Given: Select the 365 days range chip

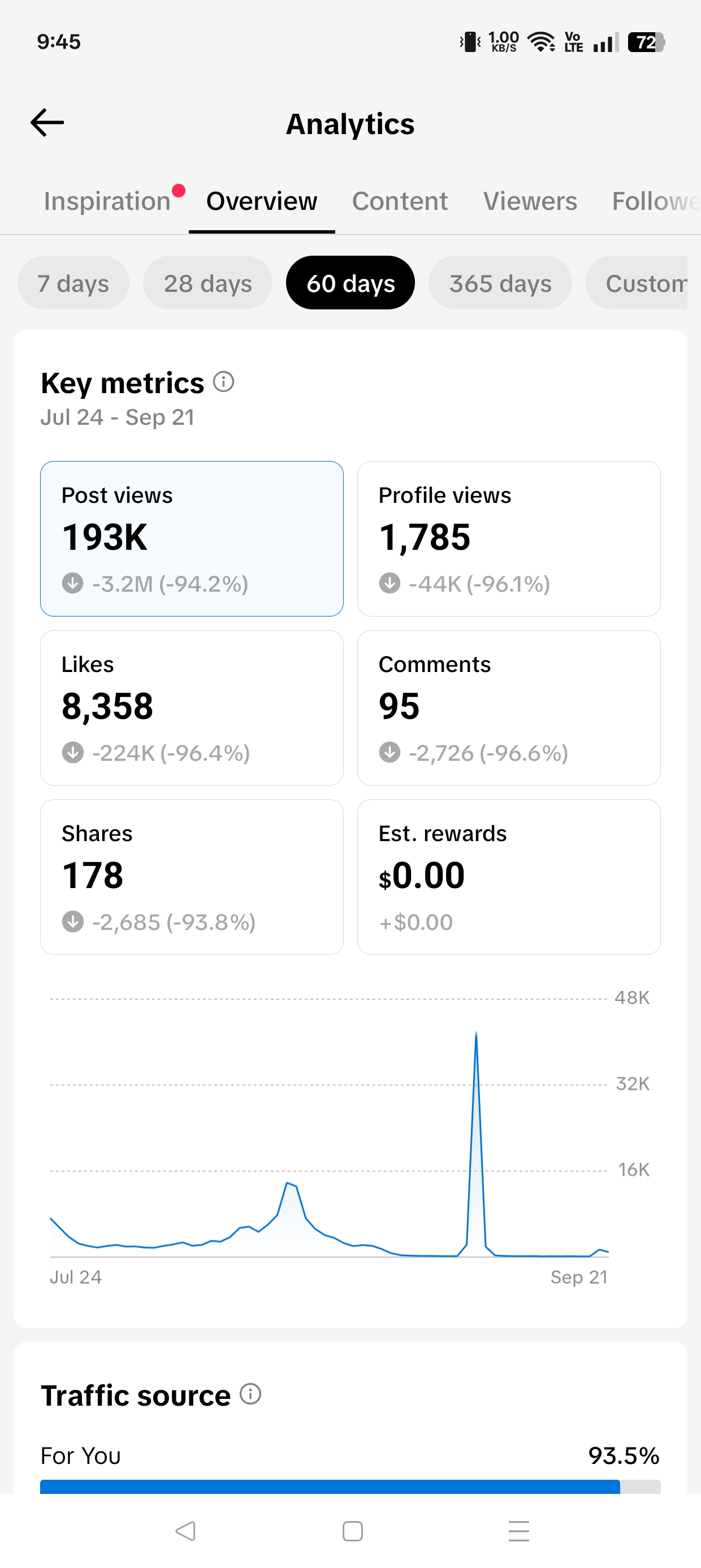Looking at the screenshot, I should tap(500, 283).
